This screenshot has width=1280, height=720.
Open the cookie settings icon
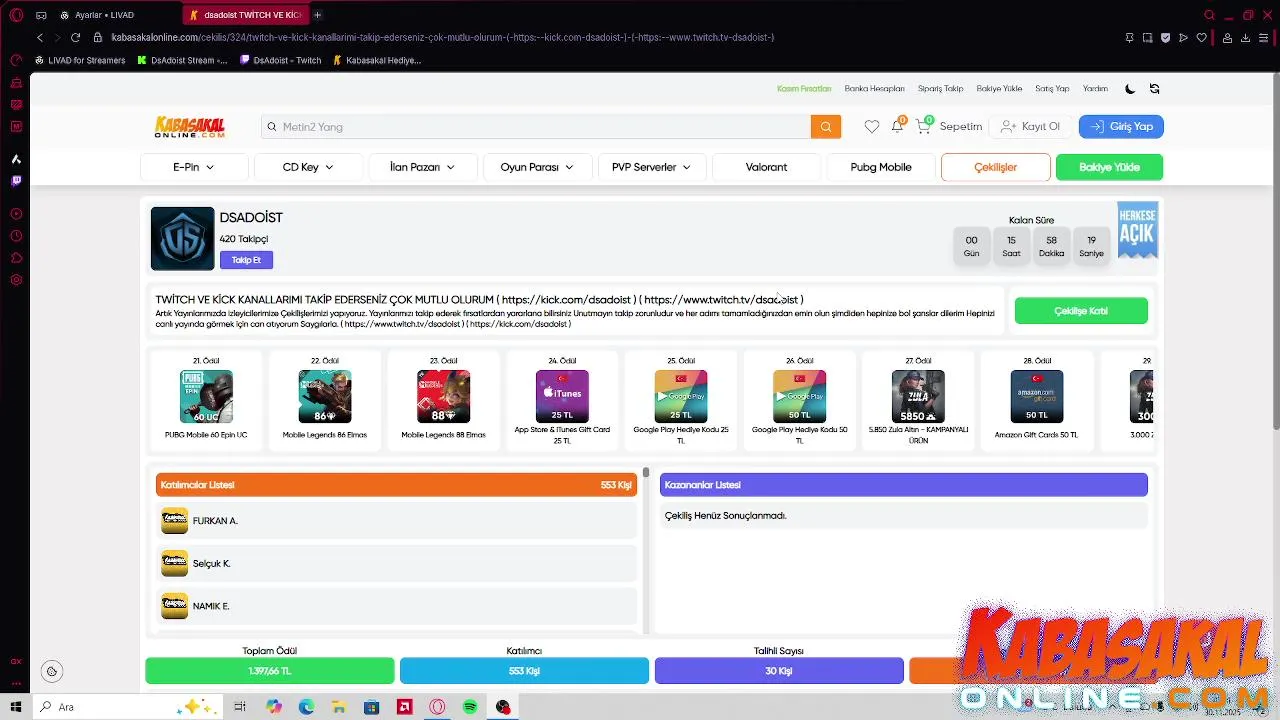[x=52, y=672]
